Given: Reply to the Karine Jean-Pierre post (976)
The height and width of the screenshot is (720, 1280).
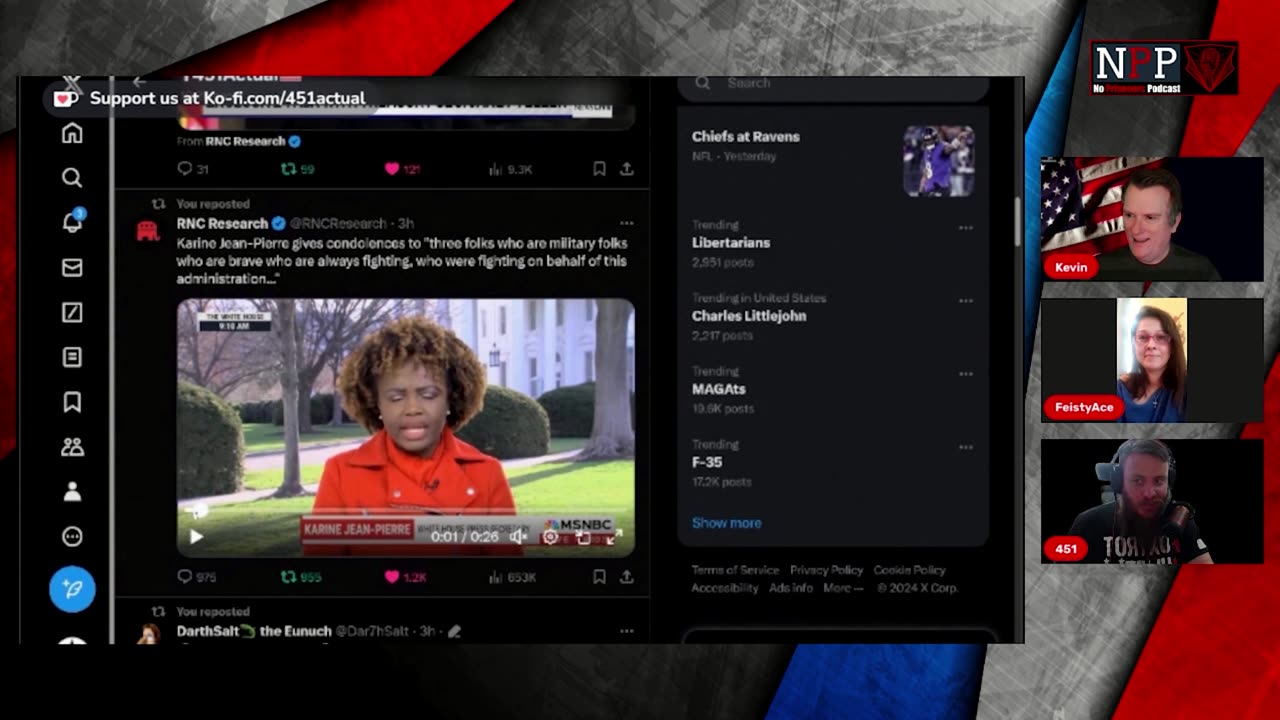Looking at the screenshot, I should point(196,577).
